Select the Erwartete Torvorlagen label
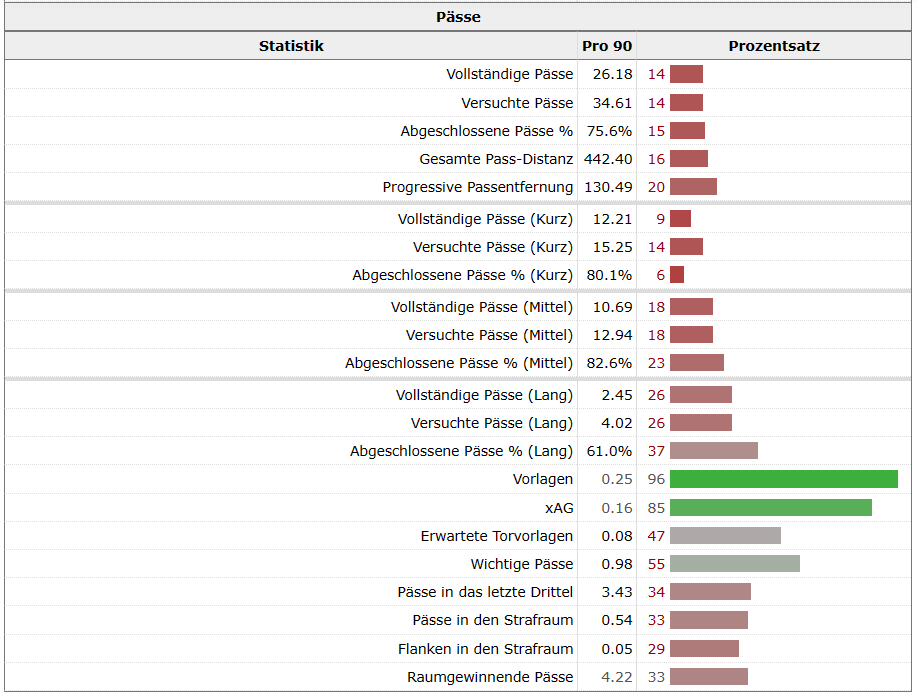917x692 pixels. click(497, 536)
